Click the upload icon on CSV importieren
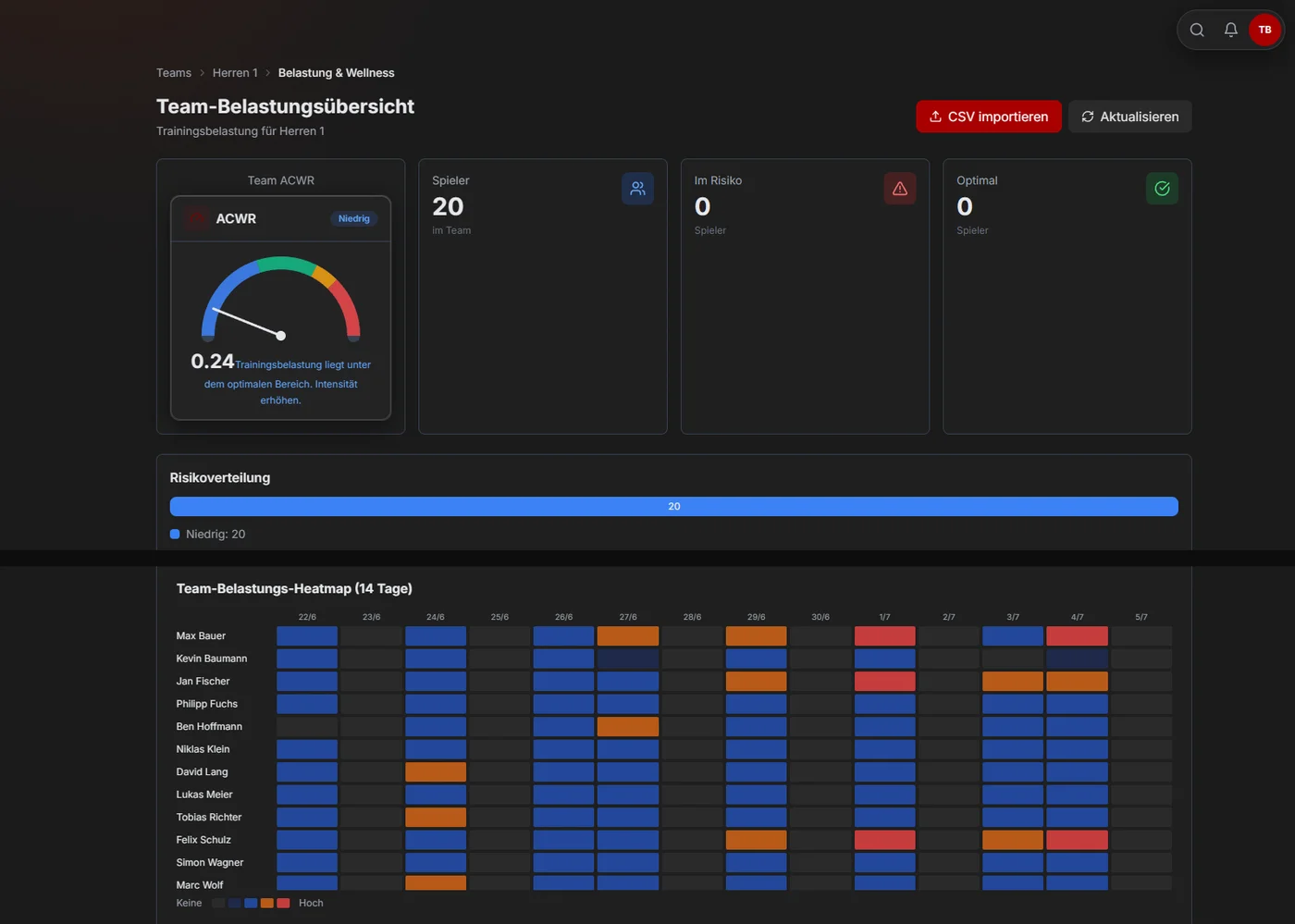1295x924 pixels. 935,117
